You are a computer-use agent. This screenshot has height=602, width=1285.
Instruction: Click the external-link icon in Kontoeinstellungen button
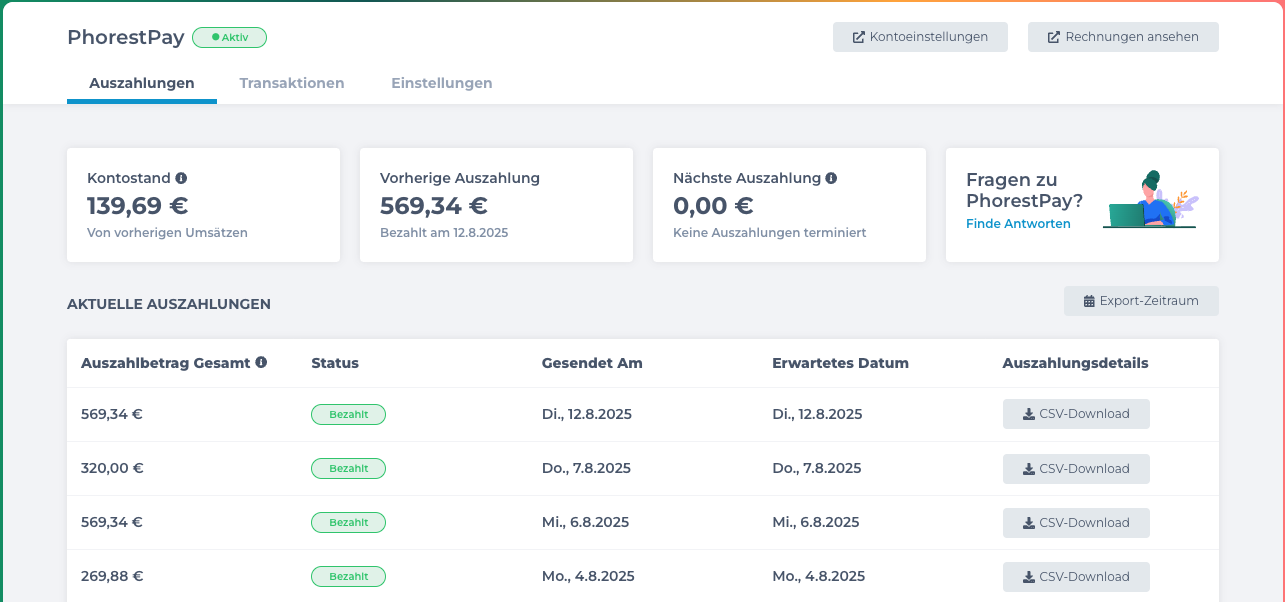[858, 37]
